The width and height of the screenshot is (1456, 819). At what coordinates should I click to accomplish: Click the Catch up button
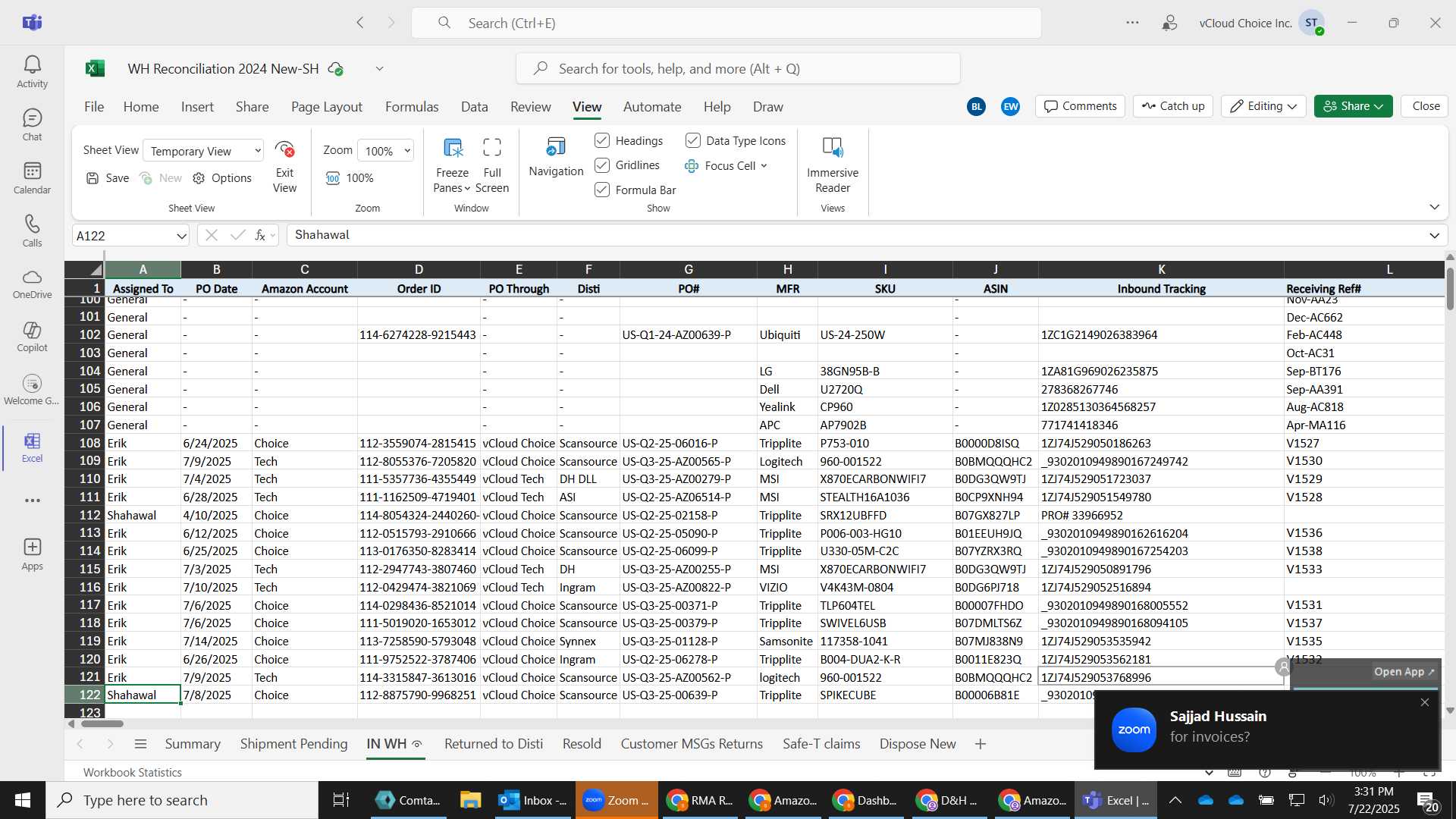point(1173,106)
